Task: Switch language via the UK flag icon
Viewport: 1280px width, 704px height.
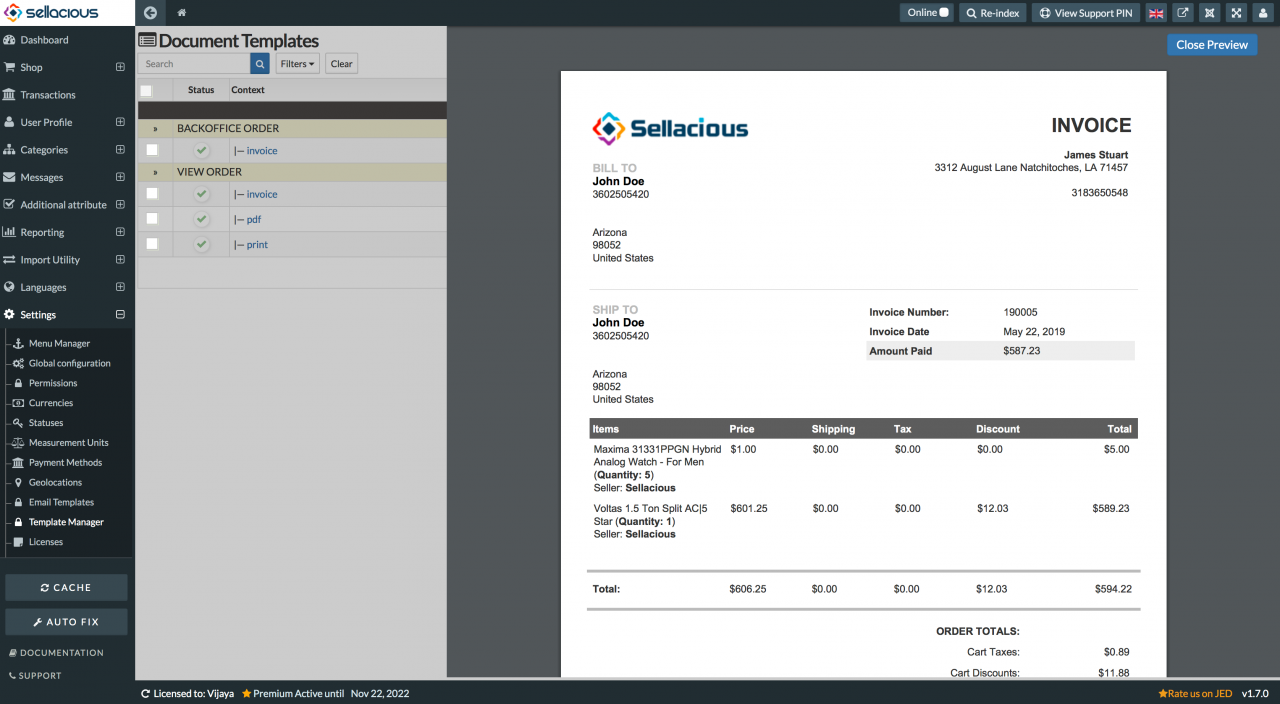Action: point(1156,13)
